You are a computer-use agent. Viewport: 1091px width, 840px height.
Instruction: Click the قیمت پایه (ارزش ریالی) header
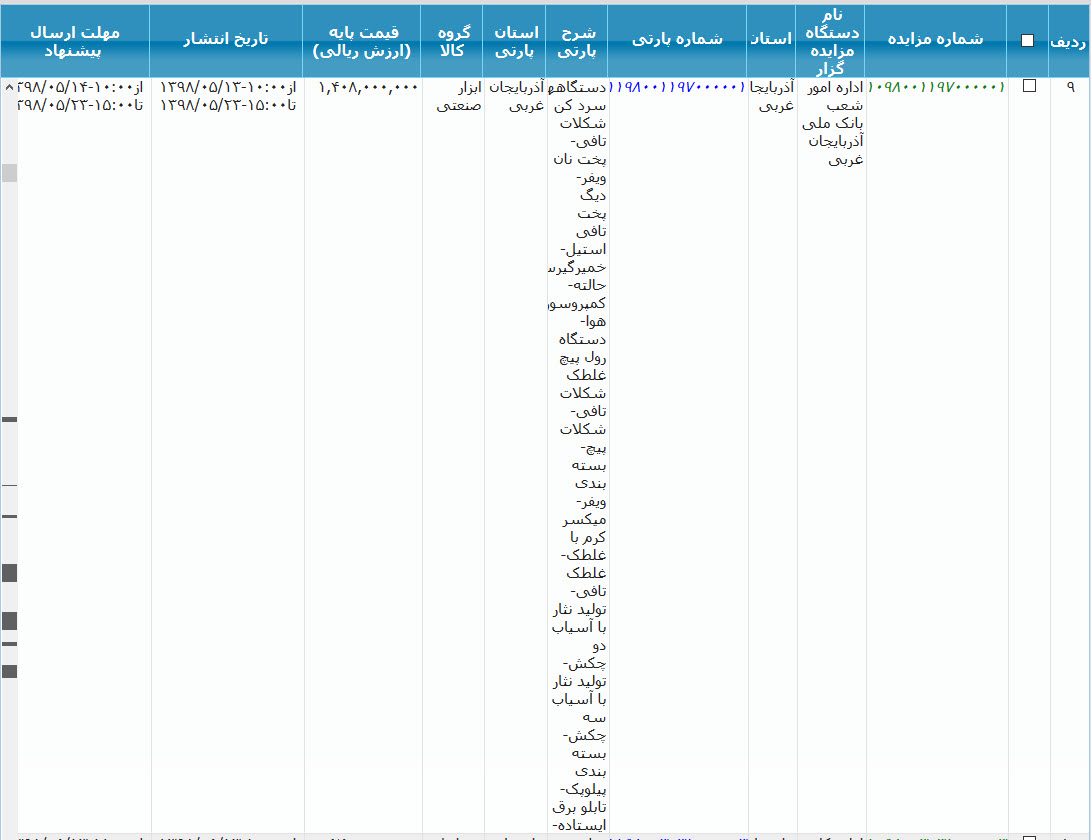[361, 40]
